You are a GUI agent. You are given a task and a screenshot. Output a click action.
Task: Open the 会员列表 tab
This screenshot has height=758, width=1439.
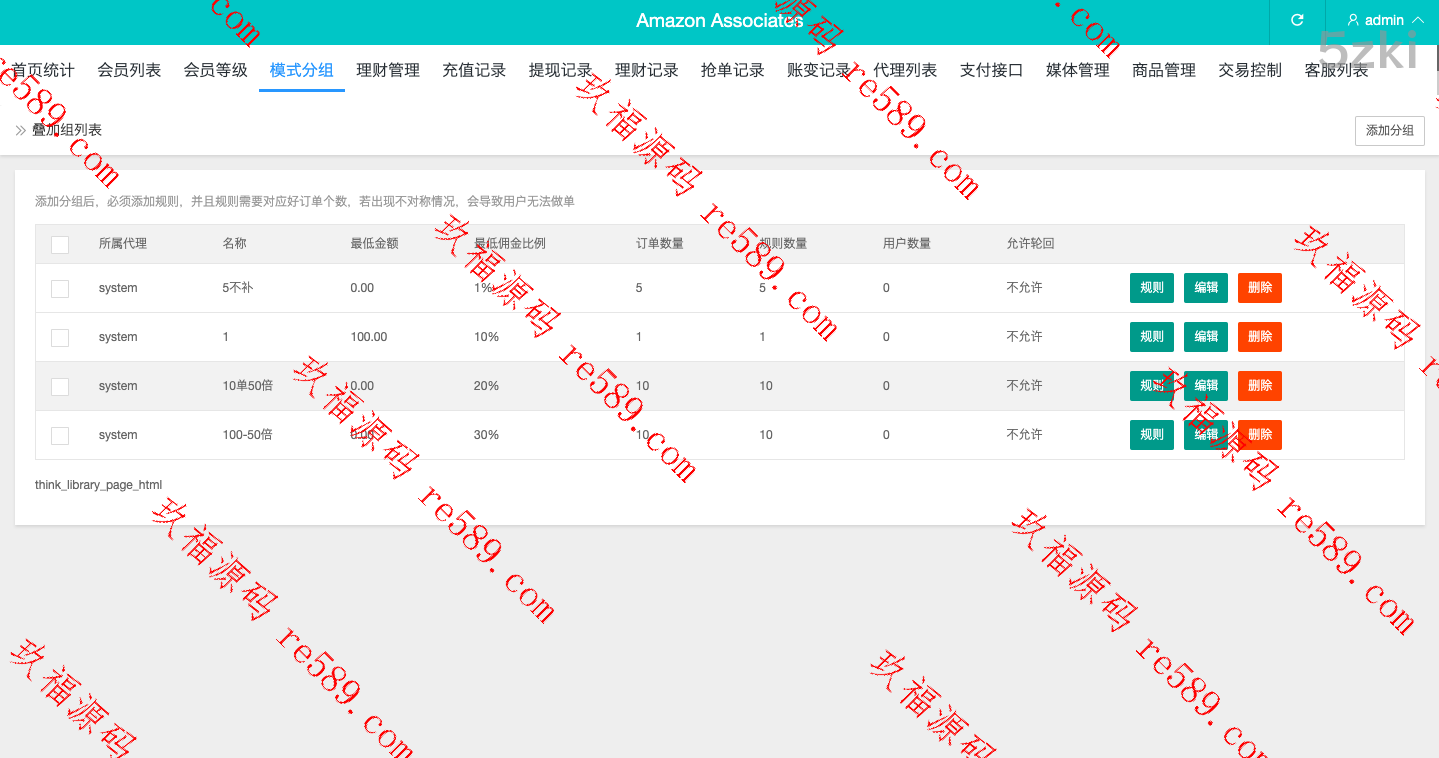point(129,70)
